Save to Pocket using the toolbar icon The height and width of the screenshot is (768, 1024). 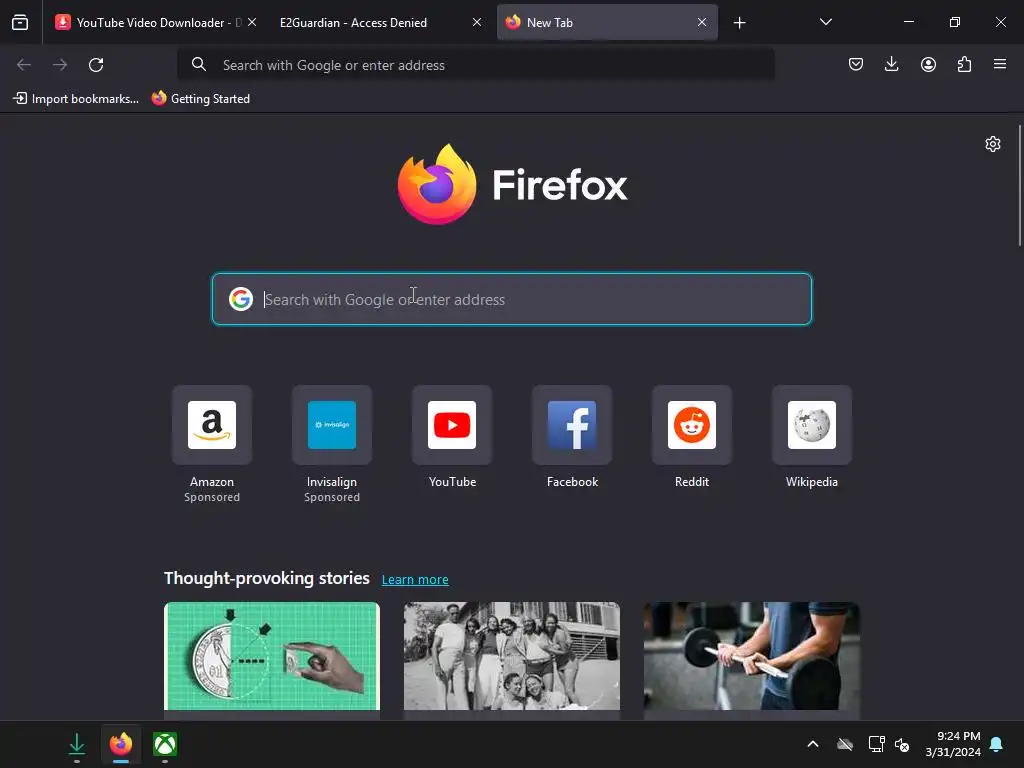856,64
